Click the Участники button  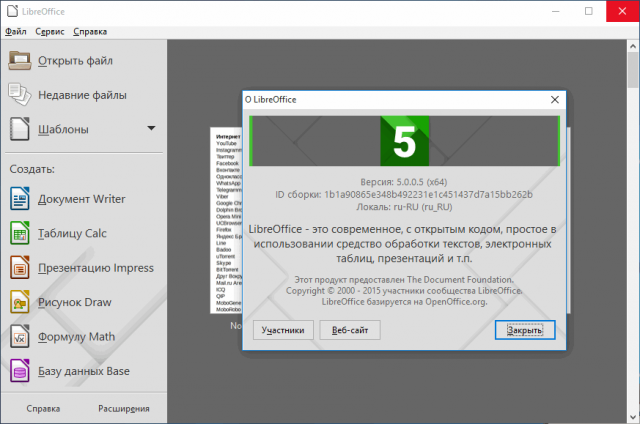pos(283,330)
